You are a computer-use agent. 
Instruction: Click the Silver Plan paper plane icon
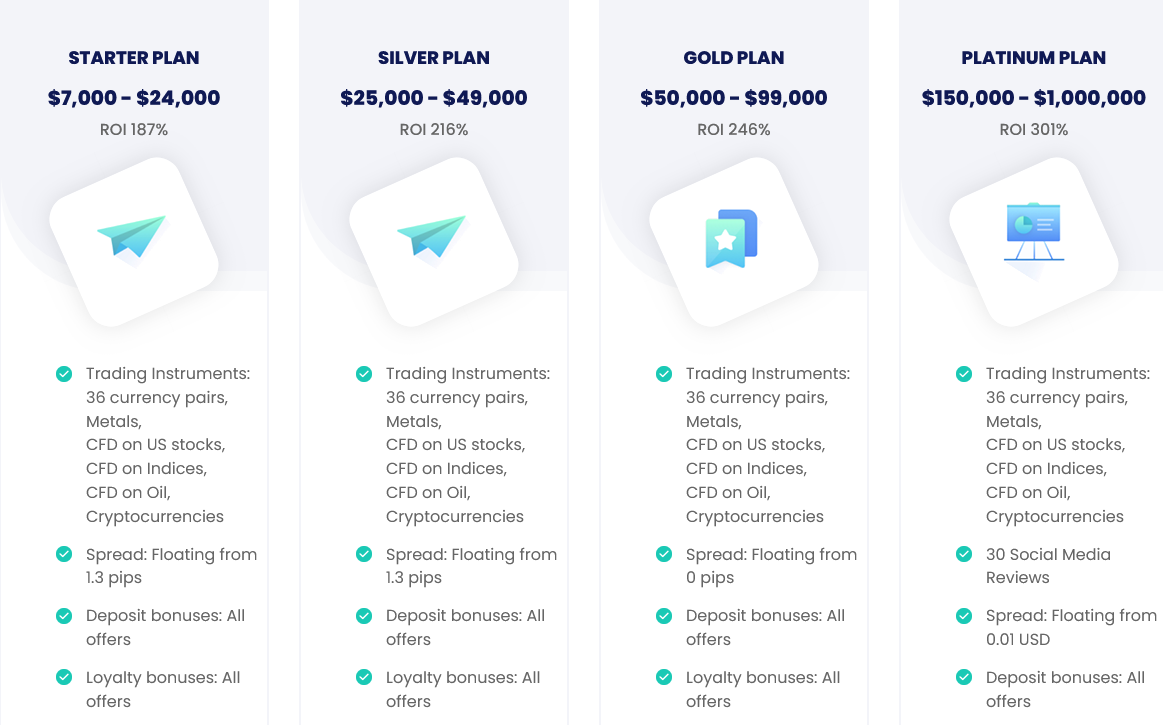tap(432, 239)
